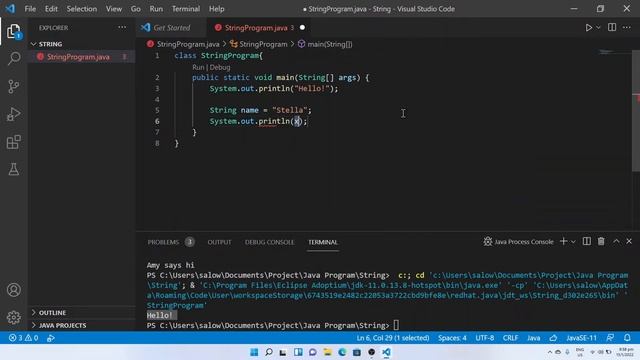Switch to the Debug Console tab
The width and height of the screenshot is (640, 360).
pyautogui.click(x=269, y=242)
